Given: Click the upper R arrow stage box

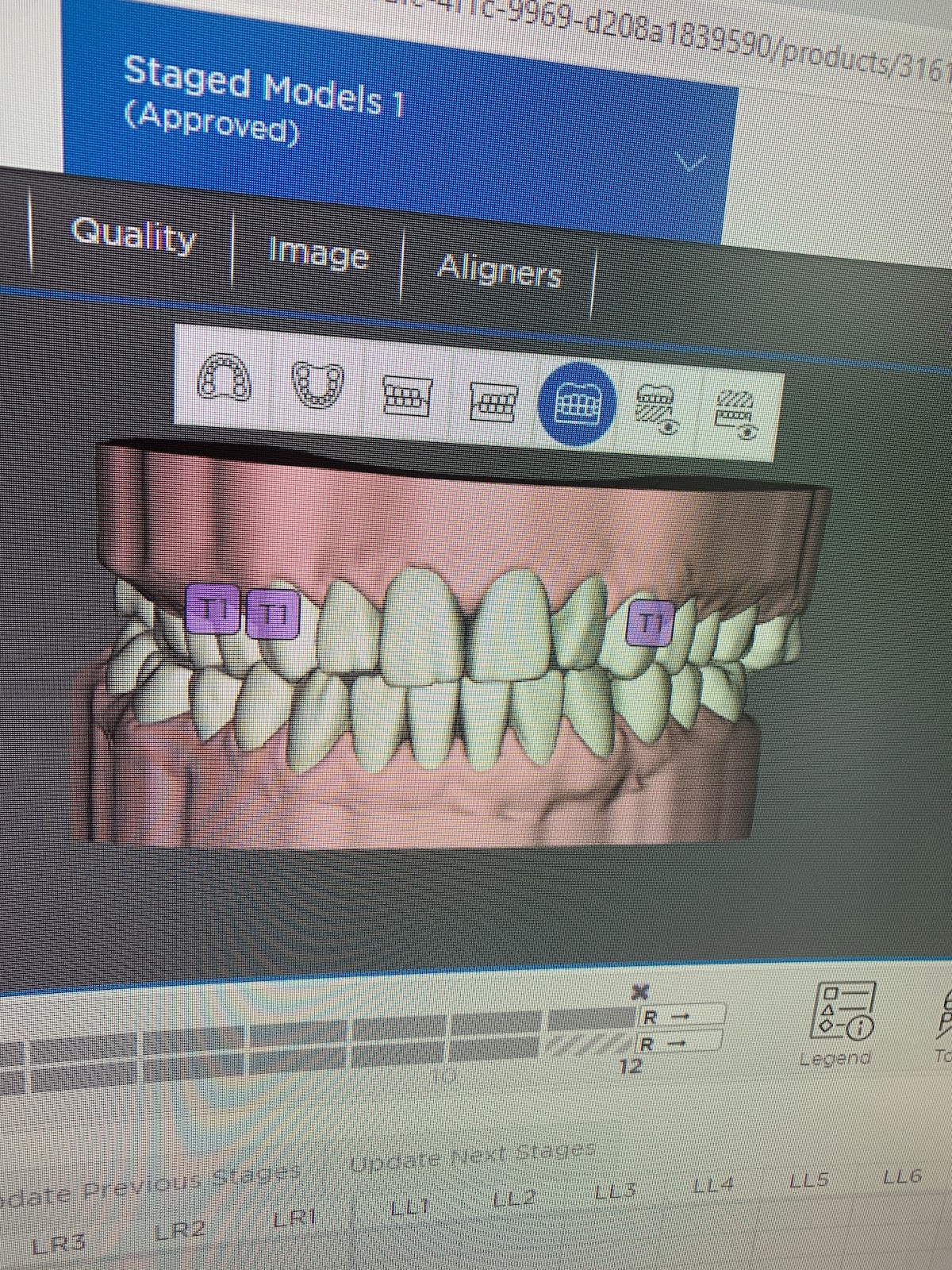Looking at the screenshot, I should [682, 1016].
